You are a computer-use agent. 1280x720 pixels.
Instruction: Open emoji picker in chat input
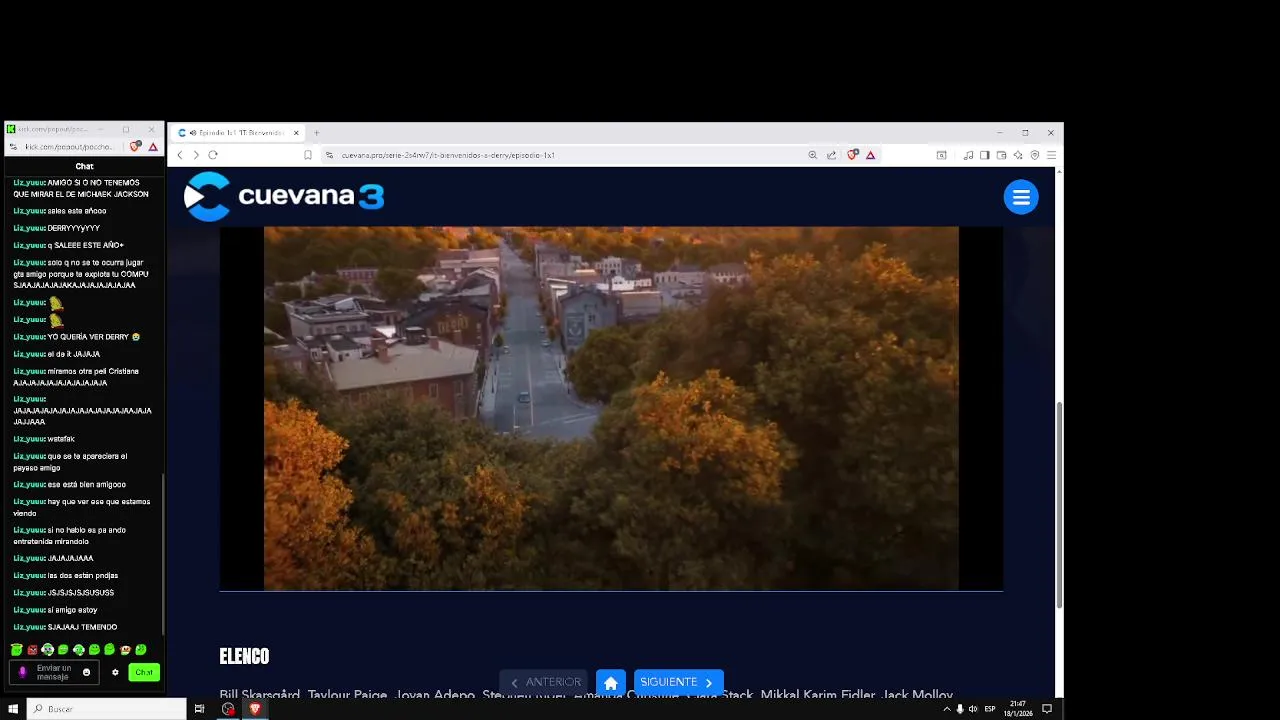point(86,672)
